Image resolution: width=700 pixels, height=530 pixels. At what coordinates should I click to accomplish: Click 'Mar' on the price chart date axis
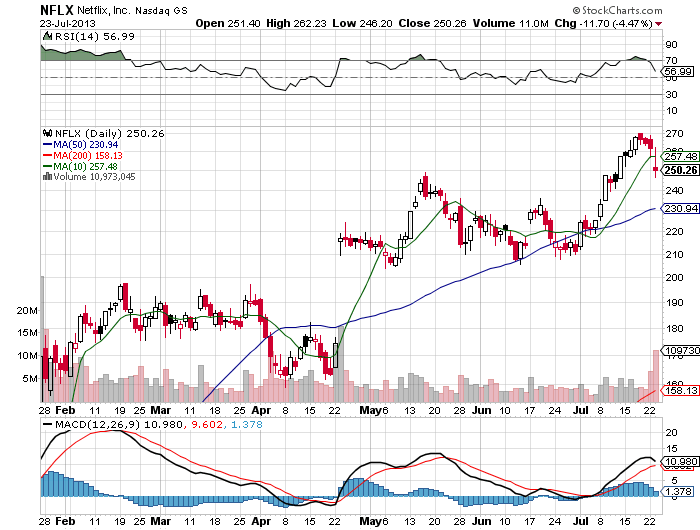161,410
